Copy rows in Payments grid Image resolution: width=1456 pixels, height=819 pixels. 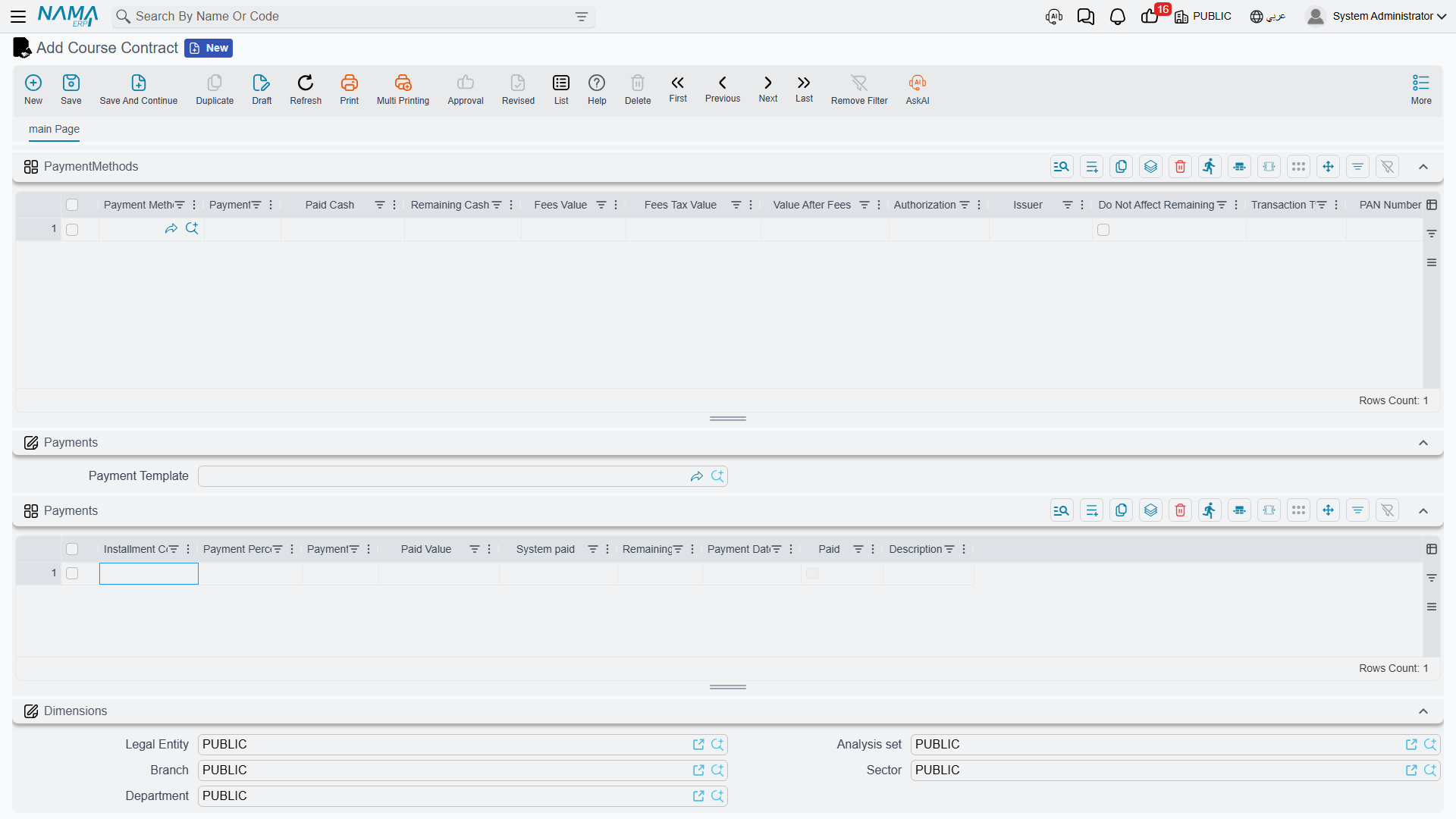1121,511
